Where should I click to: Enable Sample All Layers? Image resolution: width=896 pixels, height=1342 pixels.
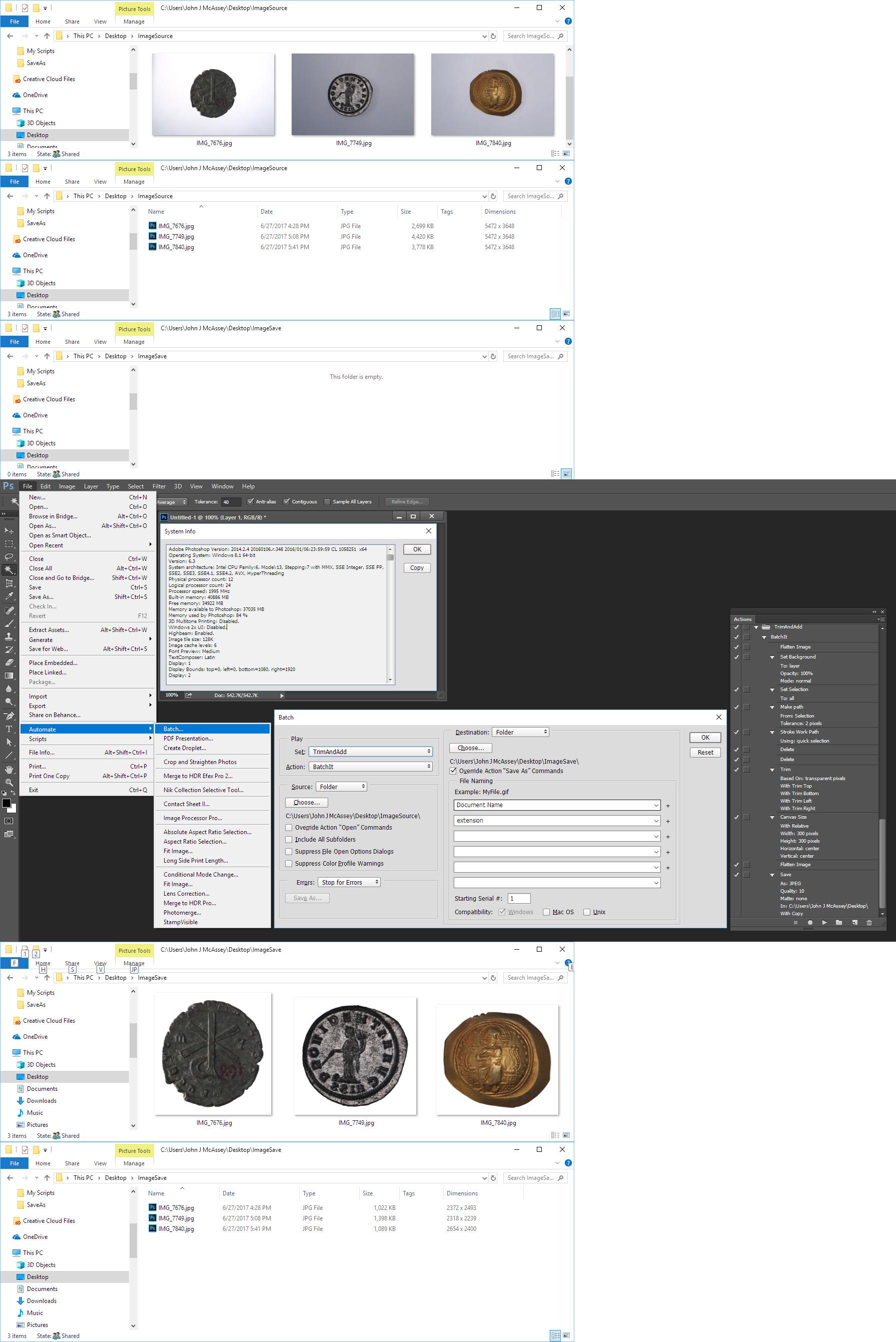[x=327, y=502]
